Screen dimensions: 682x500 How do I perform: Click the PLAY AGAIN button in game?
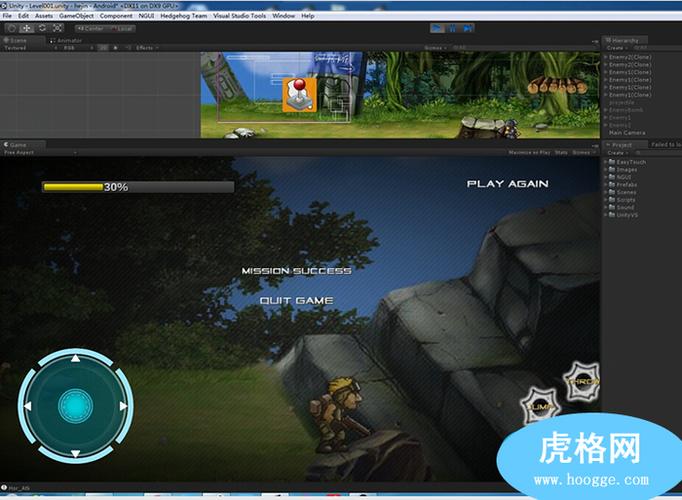pyautogui.click(x=507, y=184)
